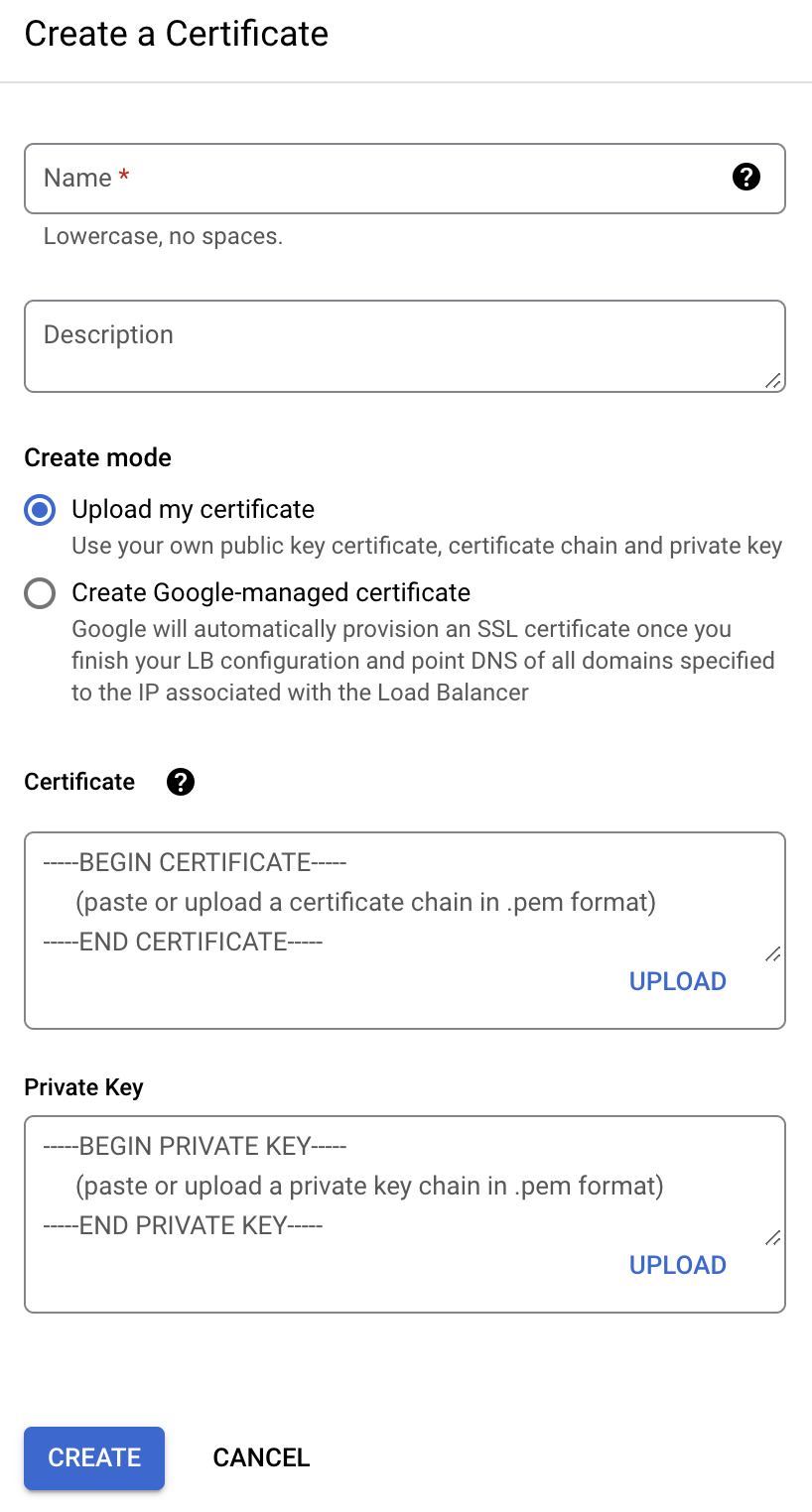
Task: Click the "Create Google-managed certificate" label text
Action: 271,593
